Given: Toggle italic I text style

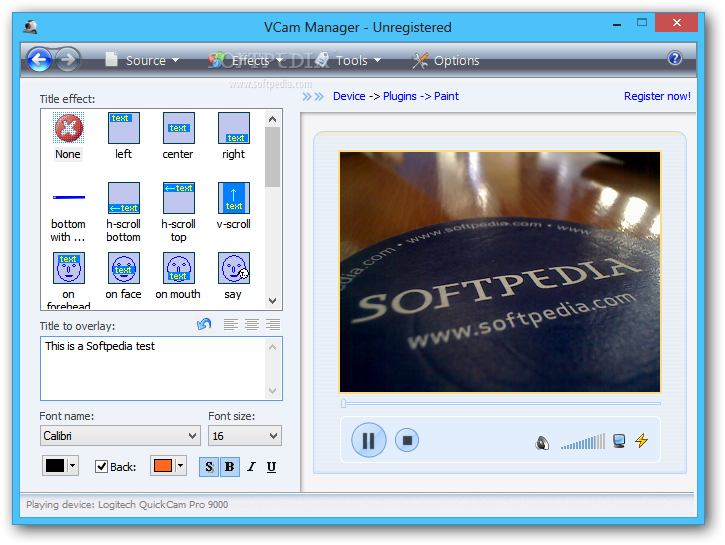Looking at the screenshot, I should tap(251, 467).
